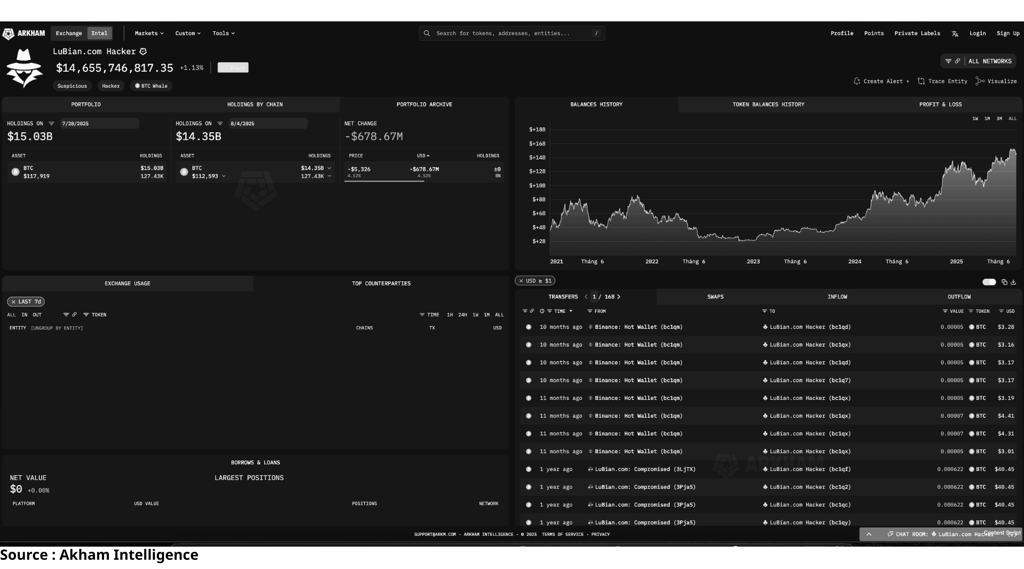Click the download icon above the transfers table

click(1014, 282)
